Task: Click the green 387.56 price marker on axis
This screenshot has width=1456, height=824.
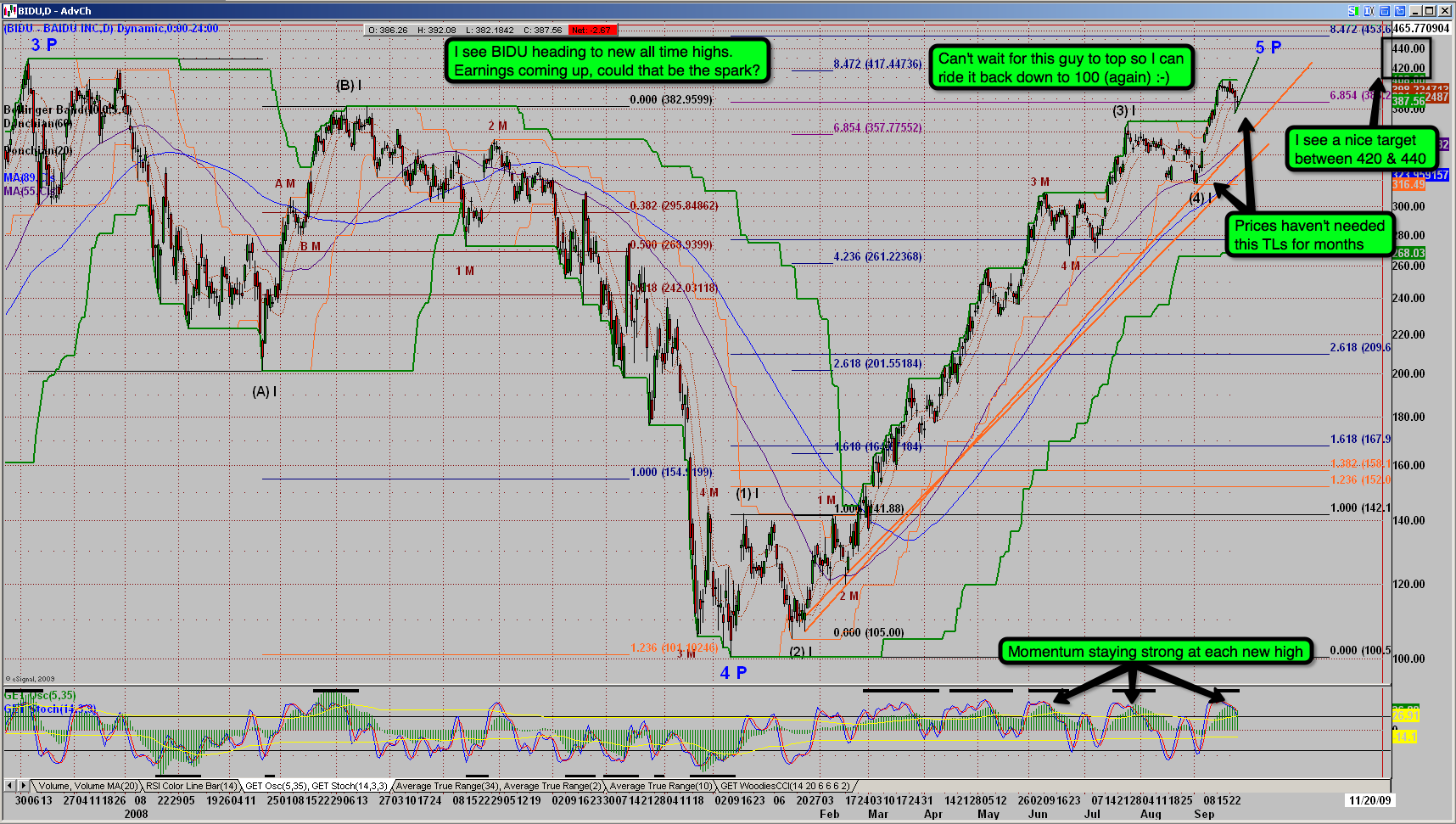Action: click(x=1408, y=101)
